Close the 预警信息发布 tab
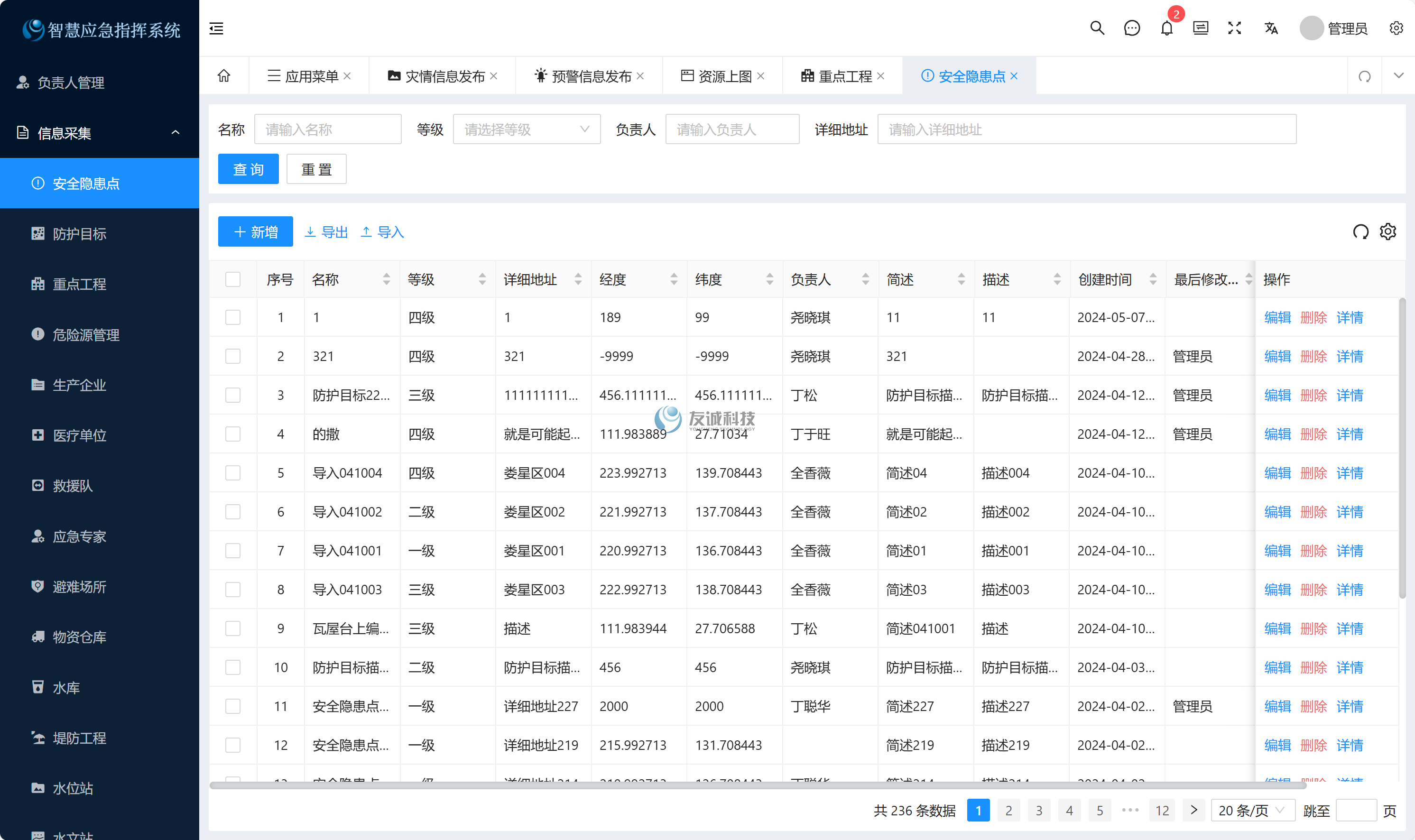Image resolution: width=1415 pixels, height=840 pixels. [x=640, y=76]
